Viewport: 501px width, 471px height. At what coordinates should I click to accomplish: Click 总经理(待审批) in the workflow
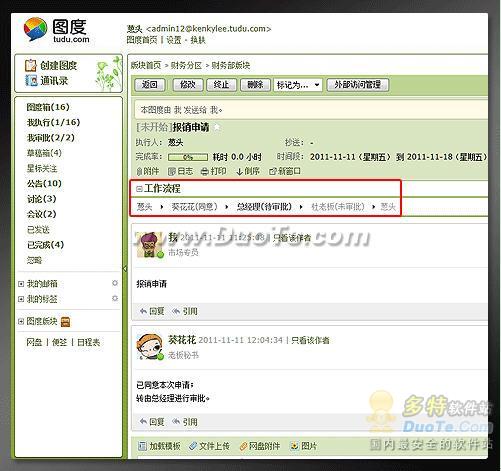[264, 207]
